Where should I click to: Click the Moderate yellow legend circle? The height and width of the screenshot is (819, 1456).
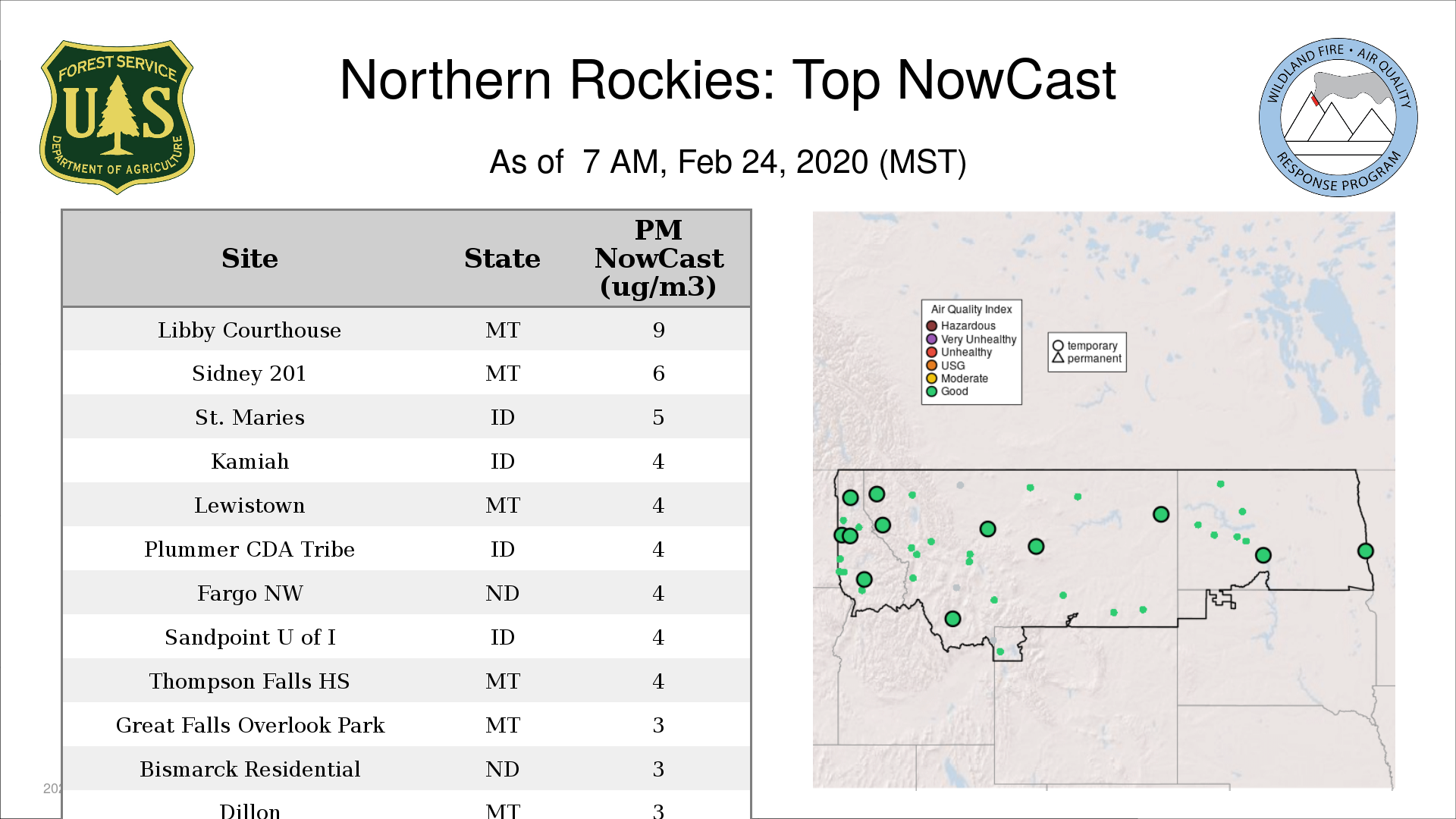pyautogui.click(x=931, y=378)
